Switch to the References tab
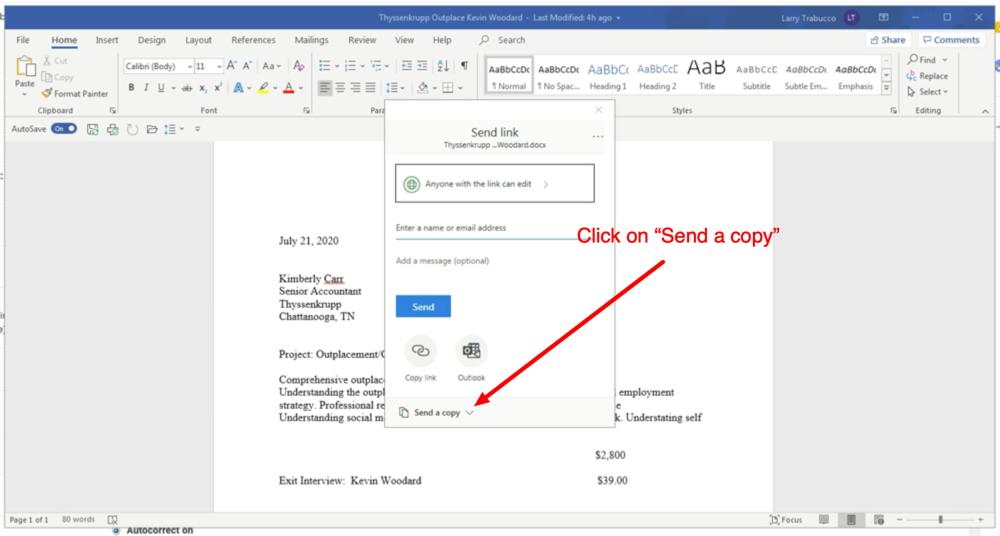Screen dimensions: 1000x536 [253, 40]
